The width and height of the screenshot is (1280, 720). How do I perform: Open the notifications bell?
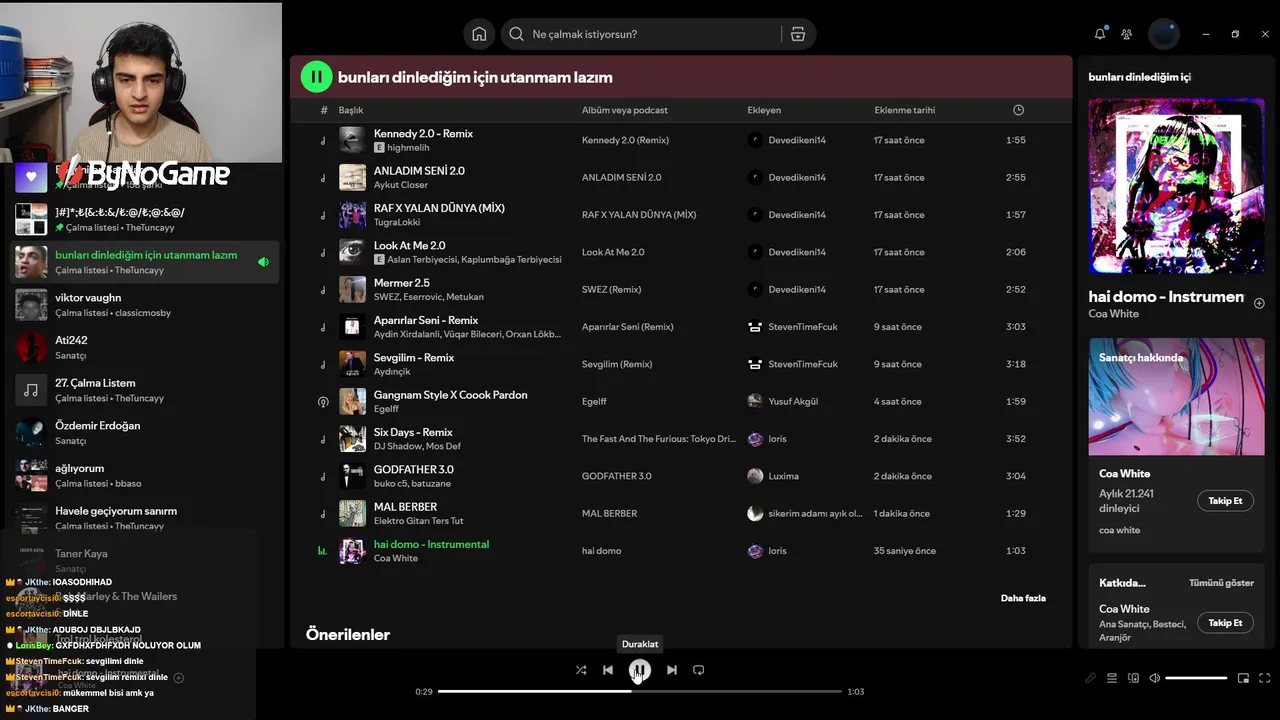click(x=1100, y=34)
